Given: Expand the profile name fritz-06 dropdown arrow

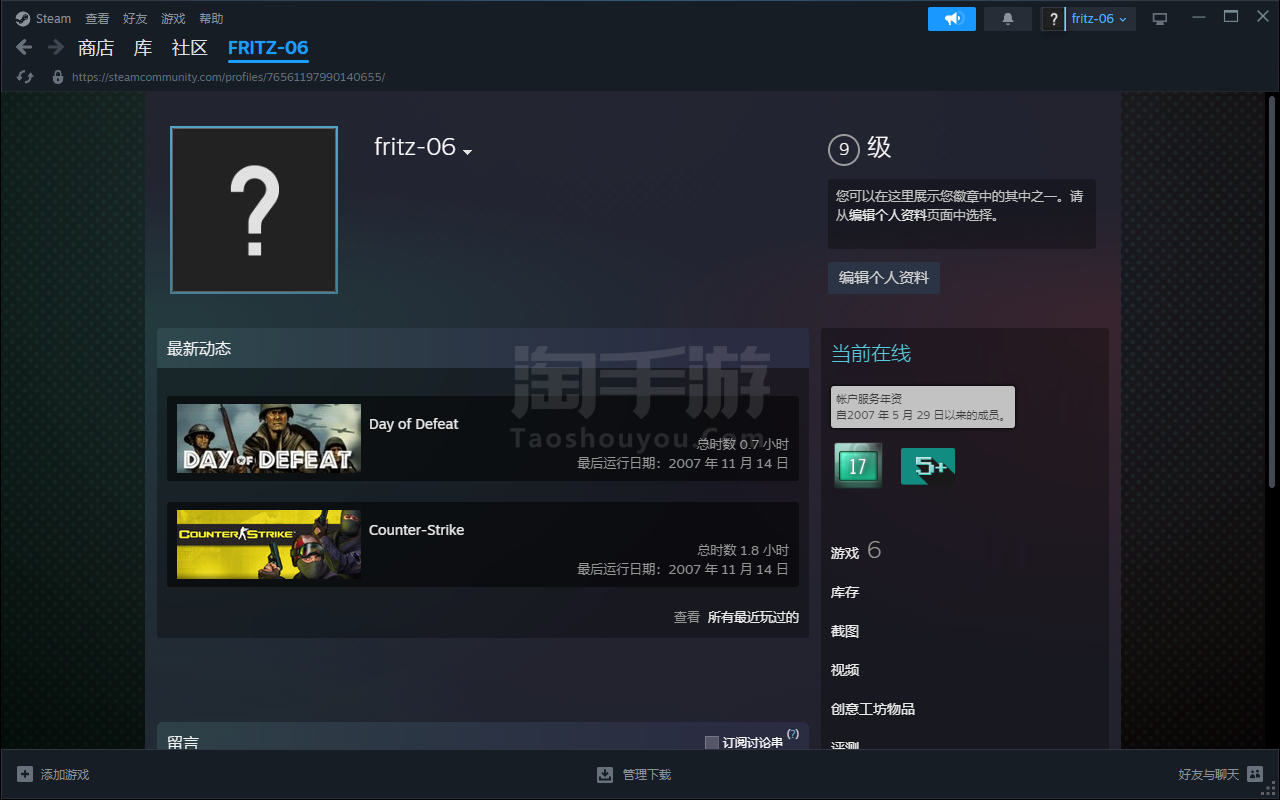Looking at the screenshot, I should 467,152.
